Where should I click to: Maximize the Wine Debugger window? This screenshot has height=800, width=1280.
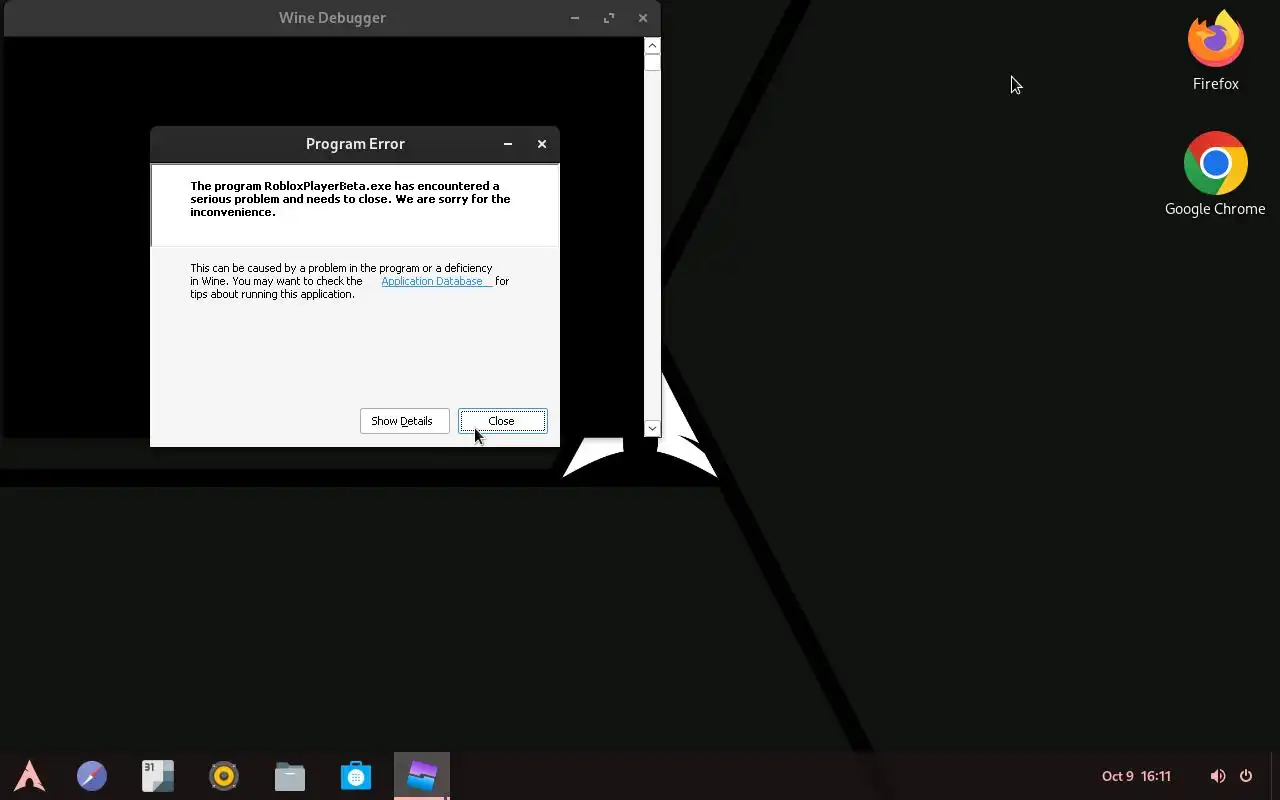tap(609, 18)
